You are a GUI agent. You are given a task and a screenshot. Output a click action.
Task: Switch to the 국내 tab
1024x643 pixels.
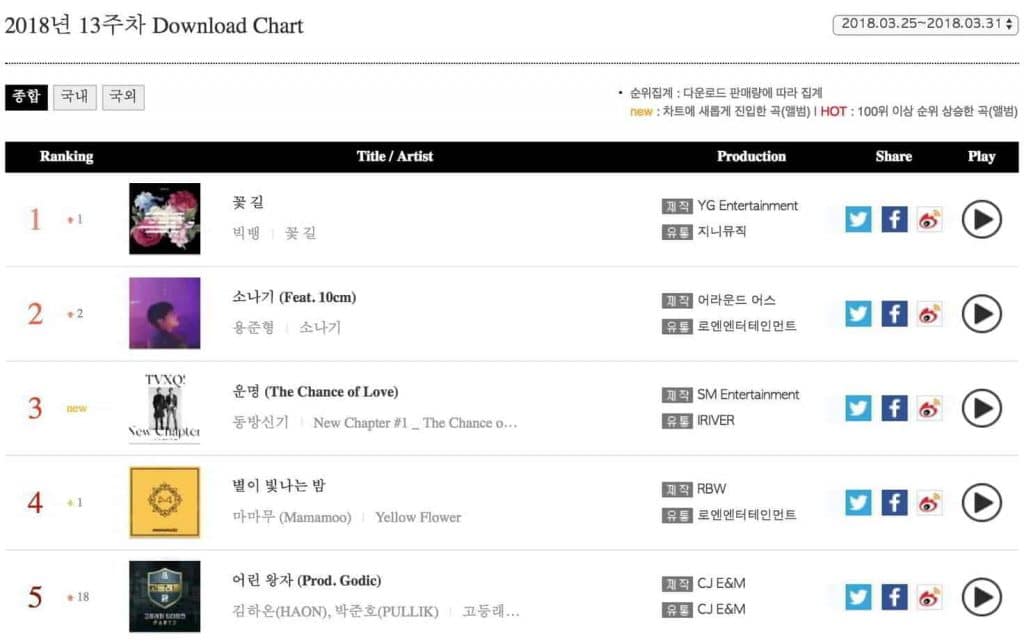click(x=74, y=97)
